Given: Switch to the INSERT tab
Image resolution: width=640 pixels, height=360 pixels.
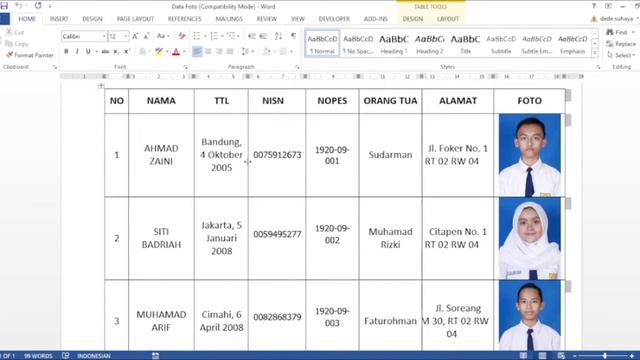Looking at the screenshot, I should (59, 19).
